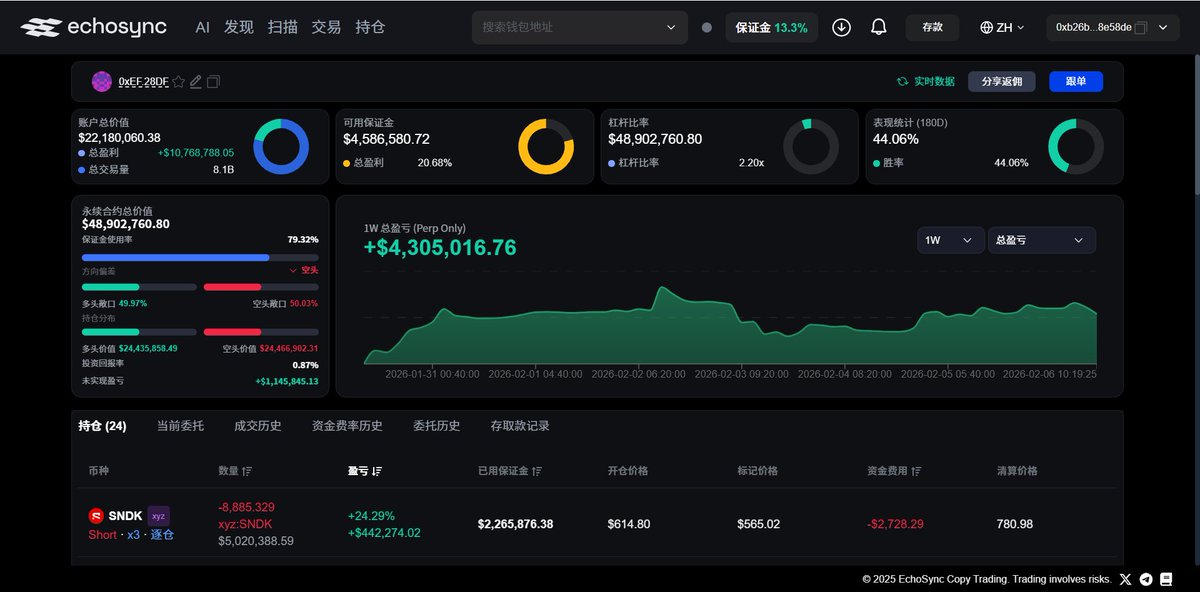Click the 实时数据 label
1200x592 pixels.
[x=934, y=82]
